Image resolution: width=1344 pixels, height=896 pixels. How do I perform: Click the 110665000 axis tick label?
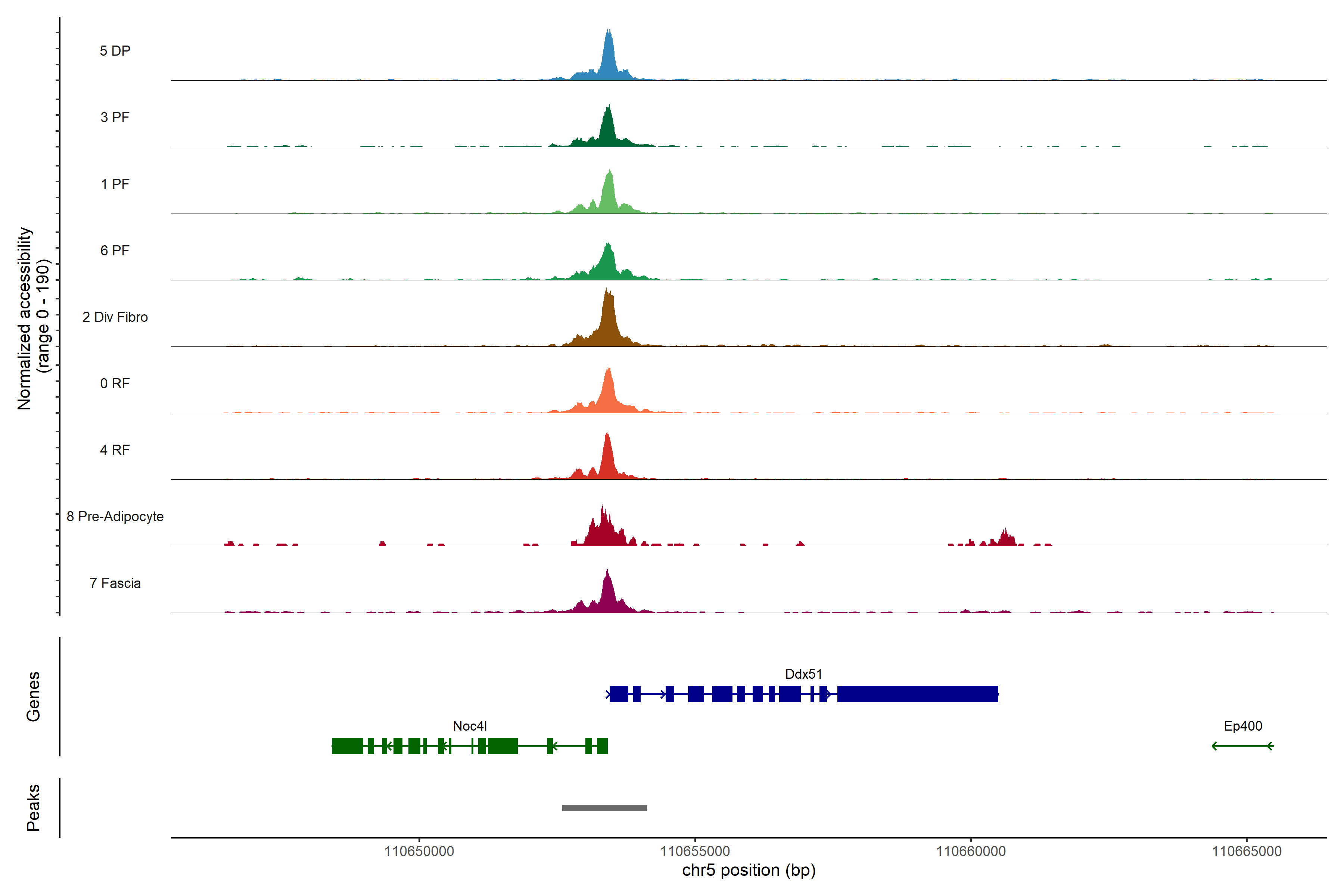click(x=1246, y=851)
